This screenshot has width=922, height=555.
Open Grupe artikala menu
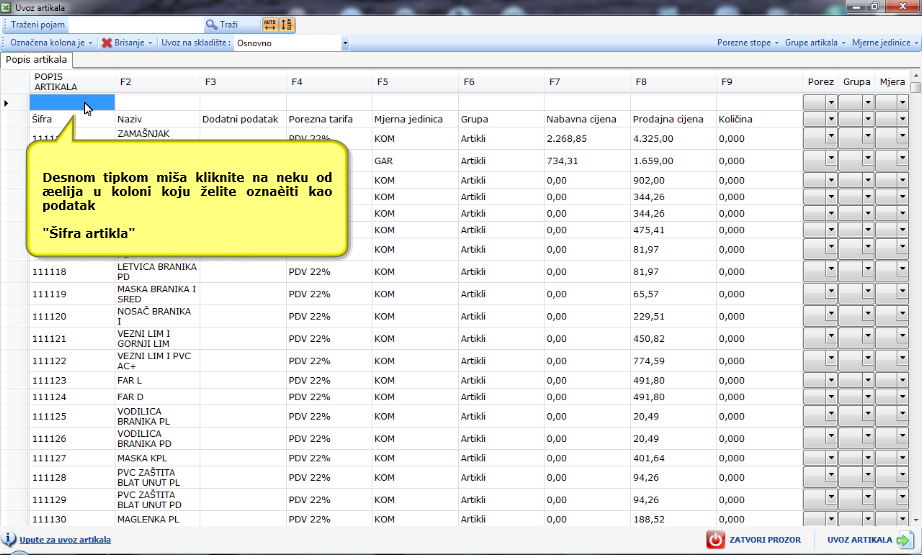(815, 43)
